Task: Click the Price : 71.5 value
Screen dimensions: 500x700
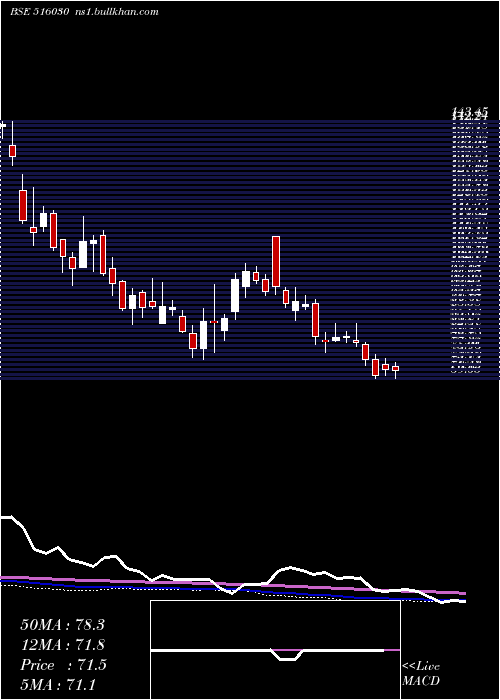Action: pos(63,665)
